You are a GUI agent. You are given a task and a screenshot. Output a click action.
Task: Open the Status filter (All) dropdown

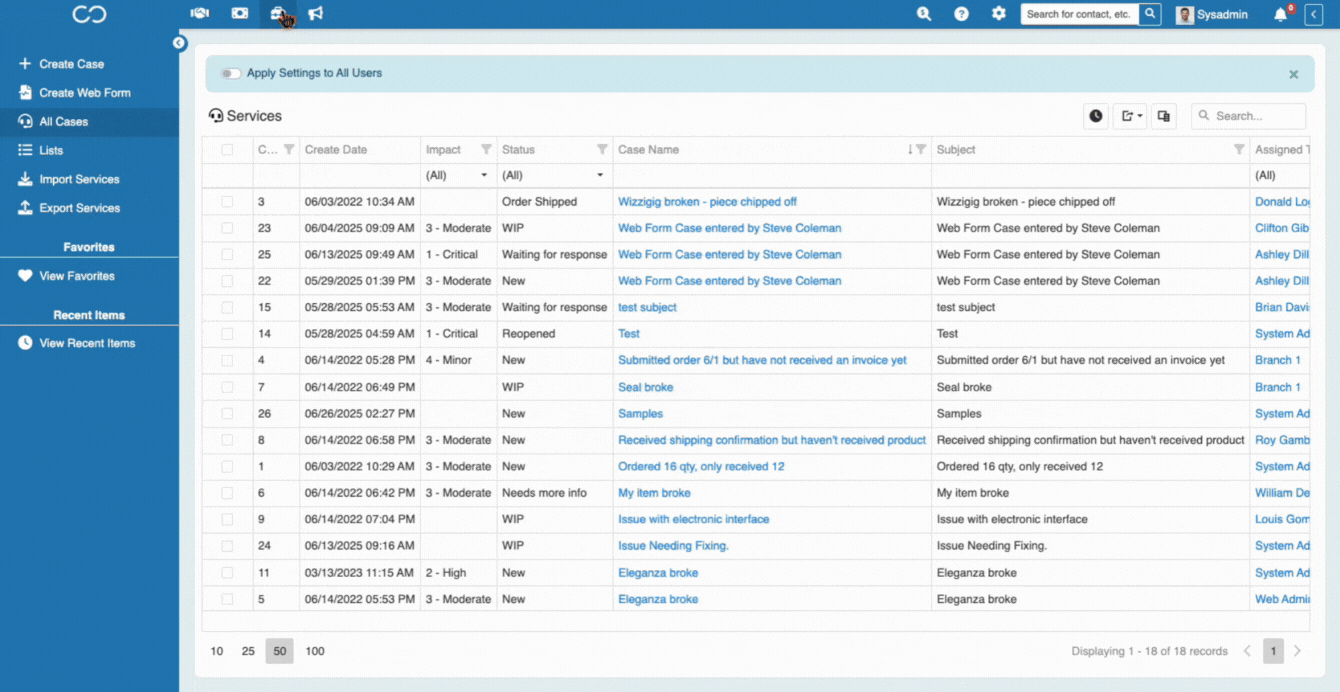pyautogui.click(x=553, y=176)
